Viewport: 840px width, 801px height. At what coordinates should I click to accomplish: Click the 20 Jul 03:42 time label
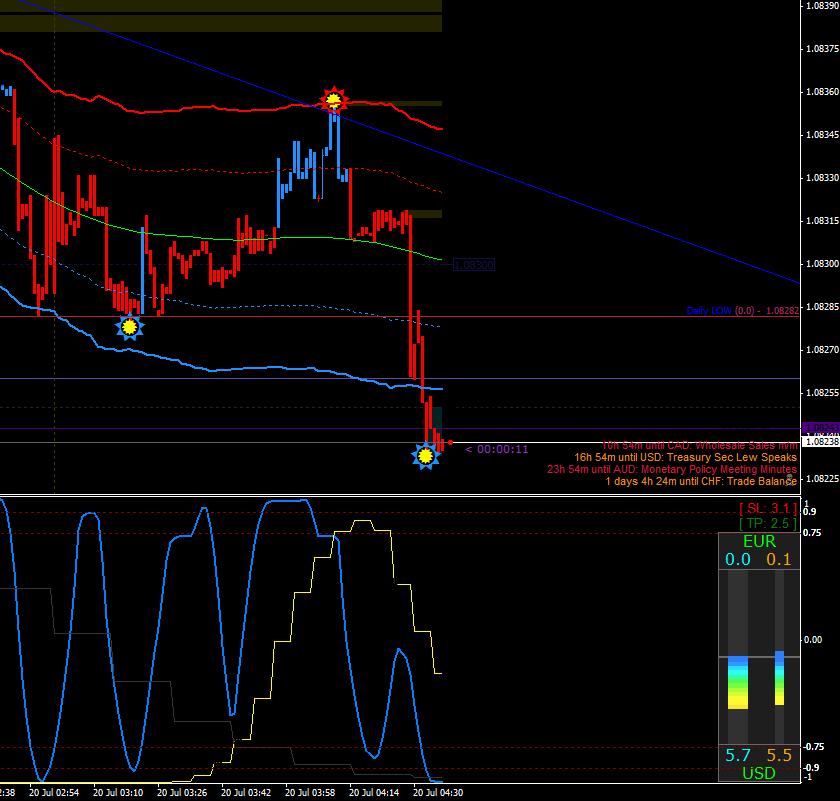(x=246, y=792)
